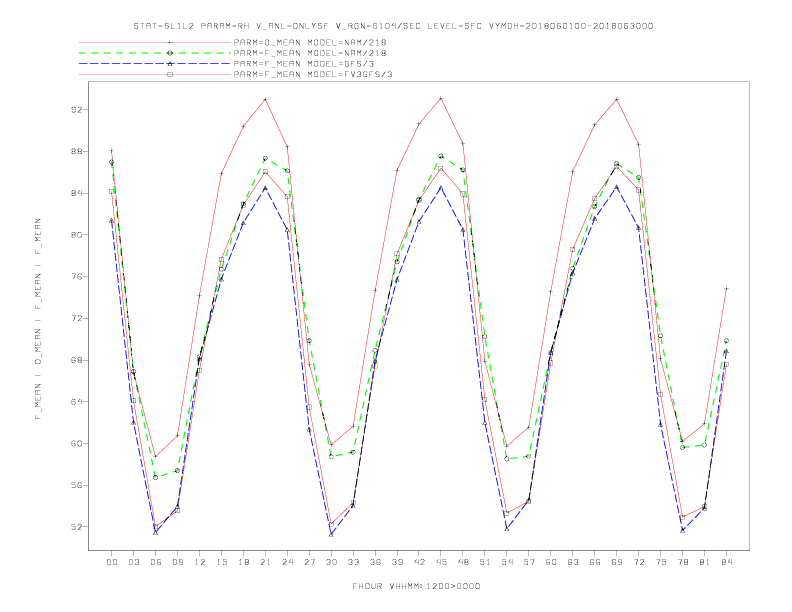Screen dimensions: 792x612
Task: Click x-axis forecast hour 30
Action: point(331,562)
